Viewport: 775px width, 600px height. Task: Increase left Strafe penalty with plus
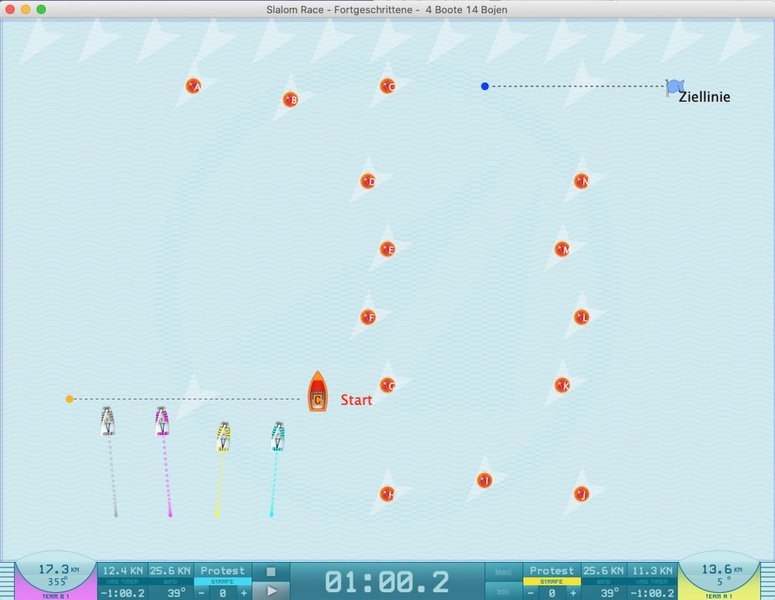click(243, 592)
